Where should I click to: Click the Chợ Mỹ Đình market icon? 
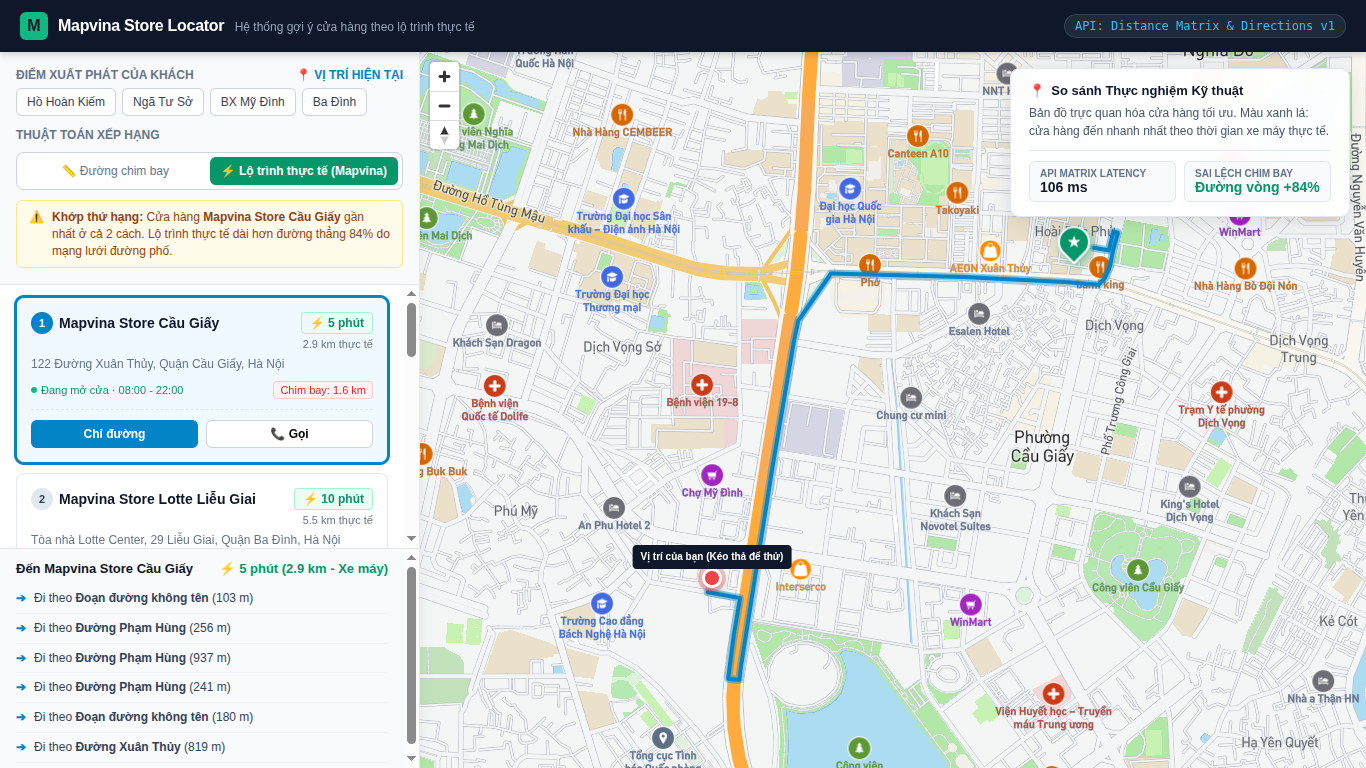[712, 475]
